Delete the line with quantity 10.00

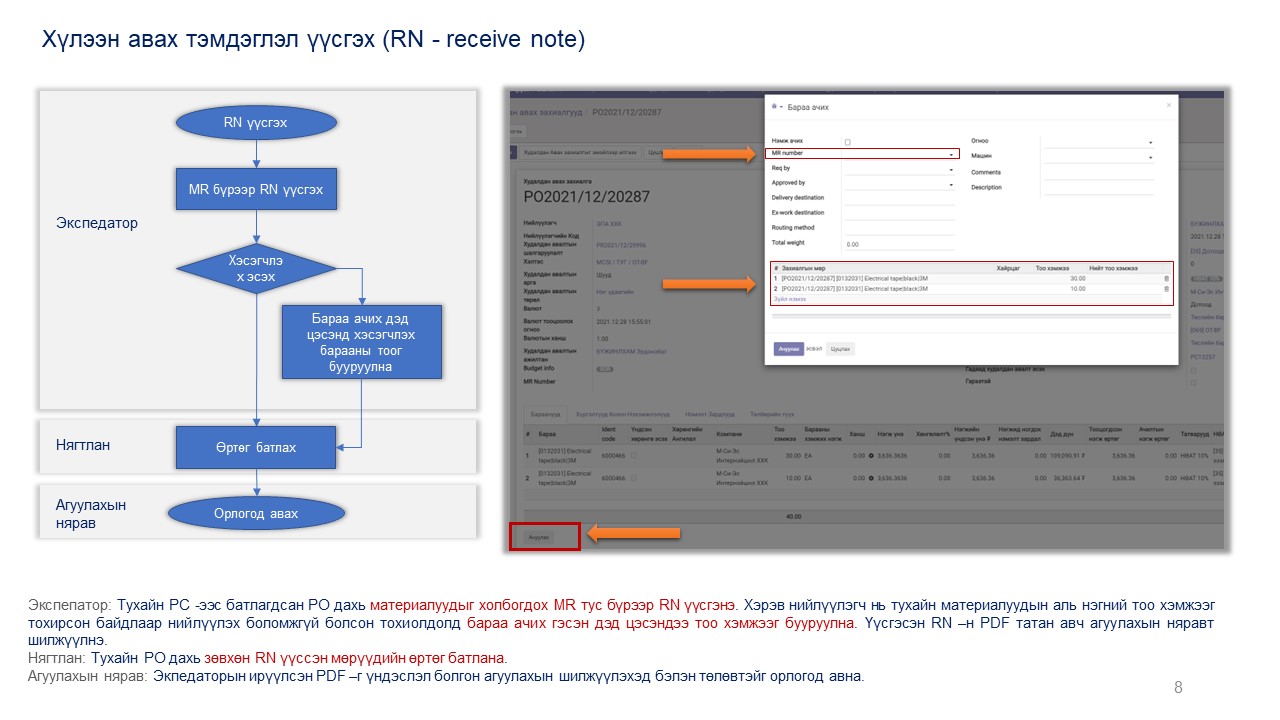point(1165,289)
